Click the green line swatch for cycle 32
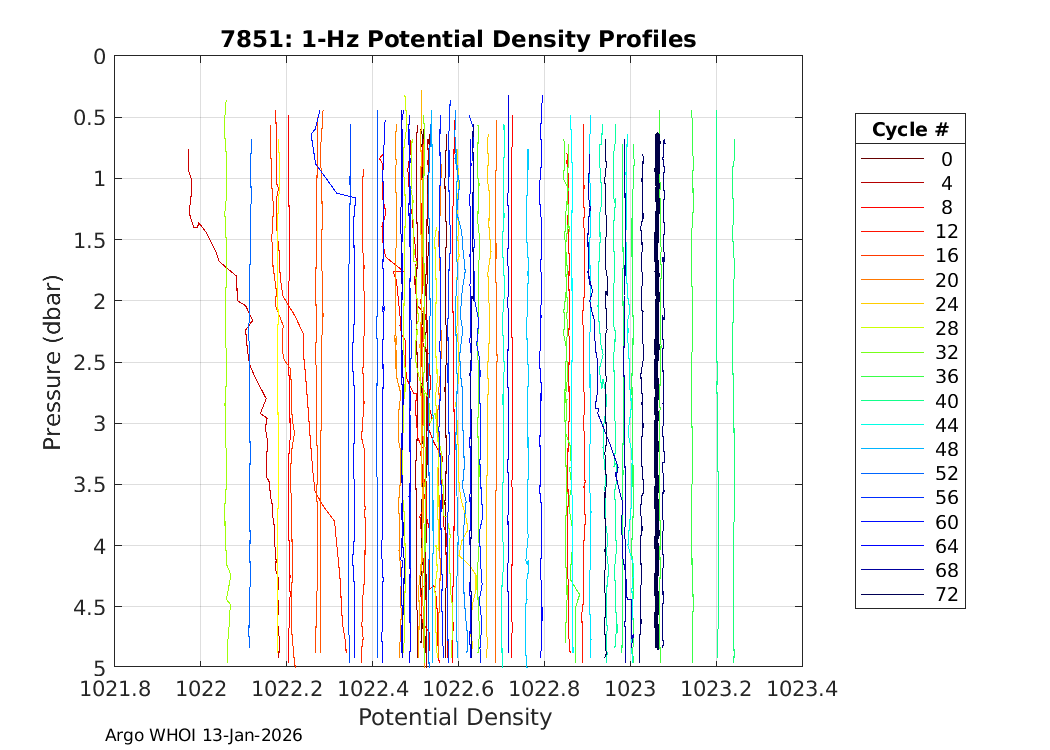Viewport: 1050px width, 750px height. pyautogui.click(x=892, y=353)
